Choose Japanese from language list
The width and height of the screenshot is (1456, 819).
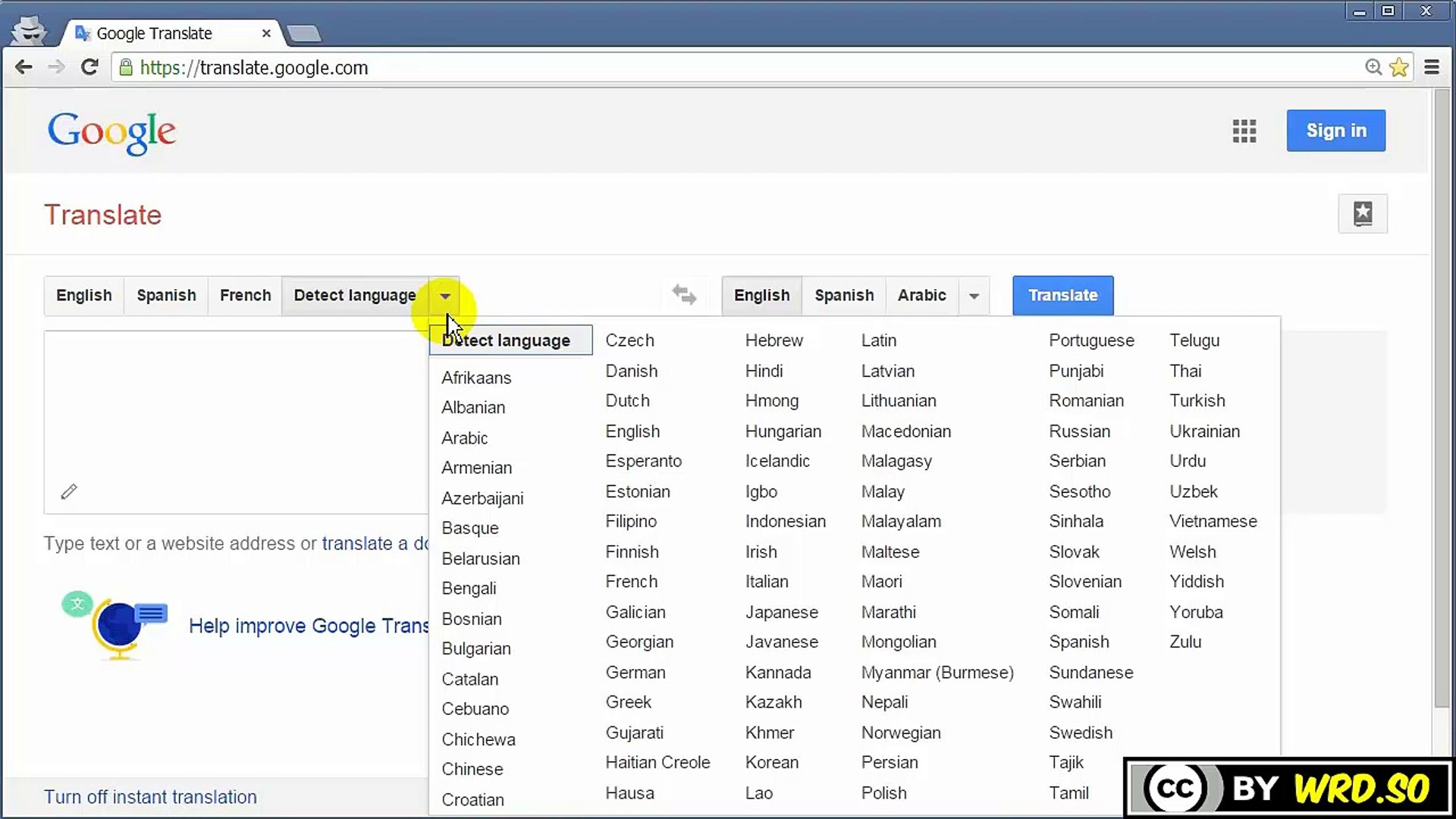781,612
